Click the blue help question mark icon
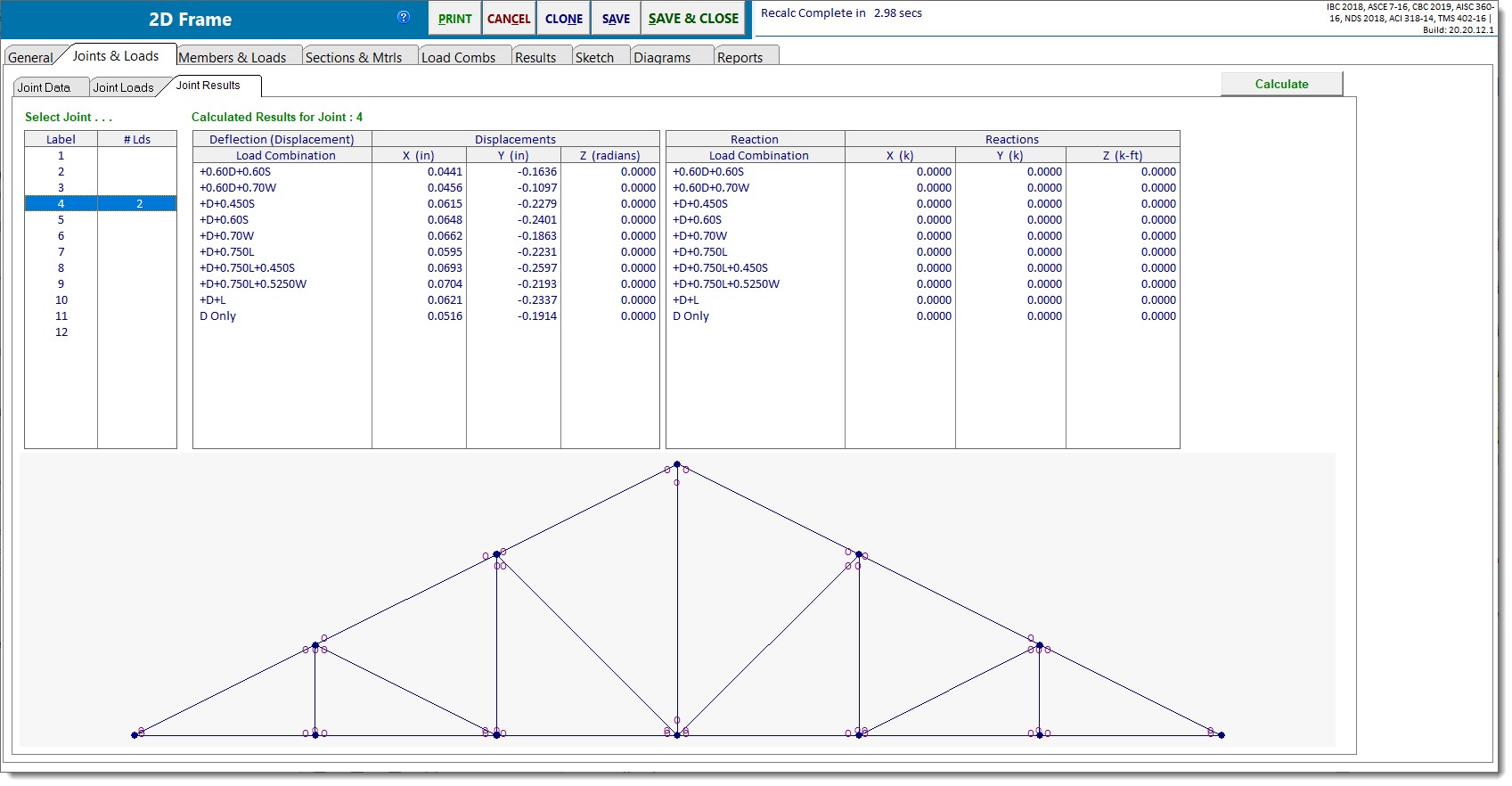Viewport: 1512px width, 786px height. (404, 17)
